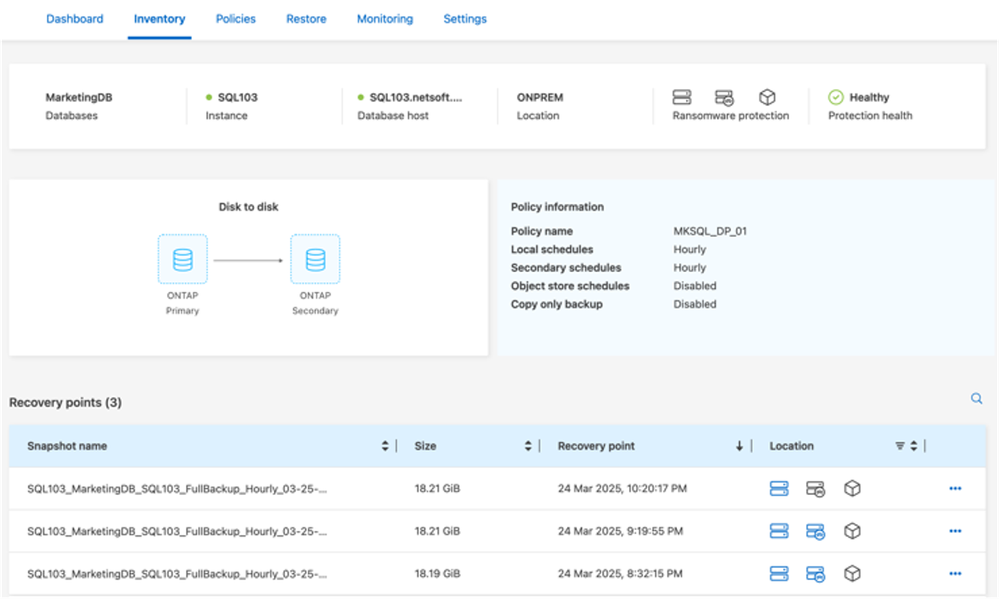
Task: Click the Snapshot name column header
Action: 67,446
